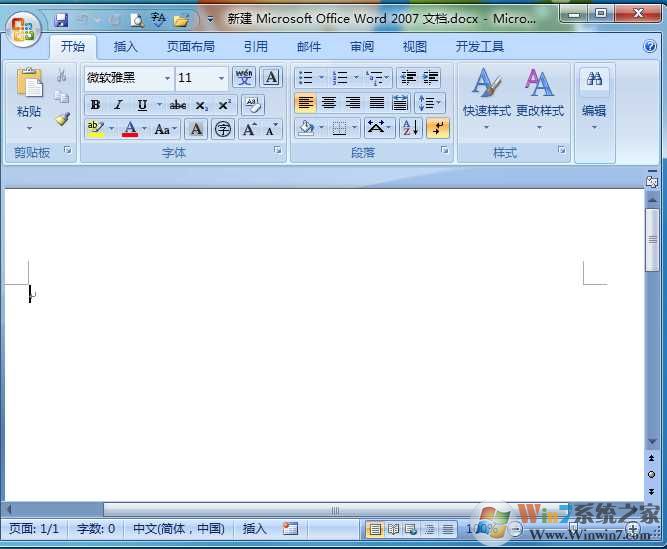Grow font size with large A
Screen dimensions: 667x549
click(x=249, y=129)
